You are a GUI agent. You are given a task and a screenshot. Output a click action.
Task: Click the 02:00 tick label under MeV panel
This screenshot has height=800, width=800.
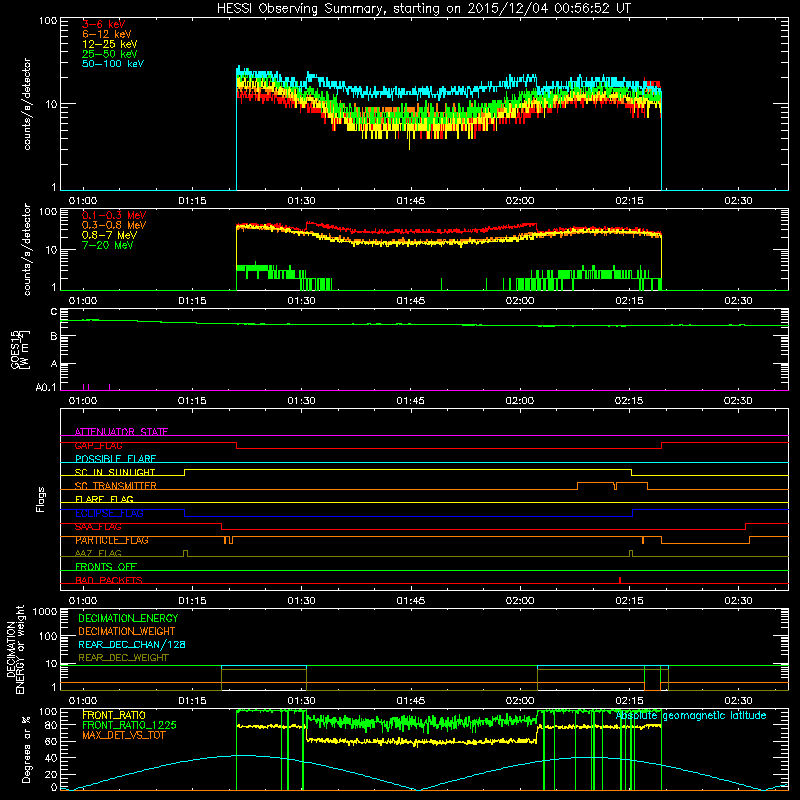(520, 301)
